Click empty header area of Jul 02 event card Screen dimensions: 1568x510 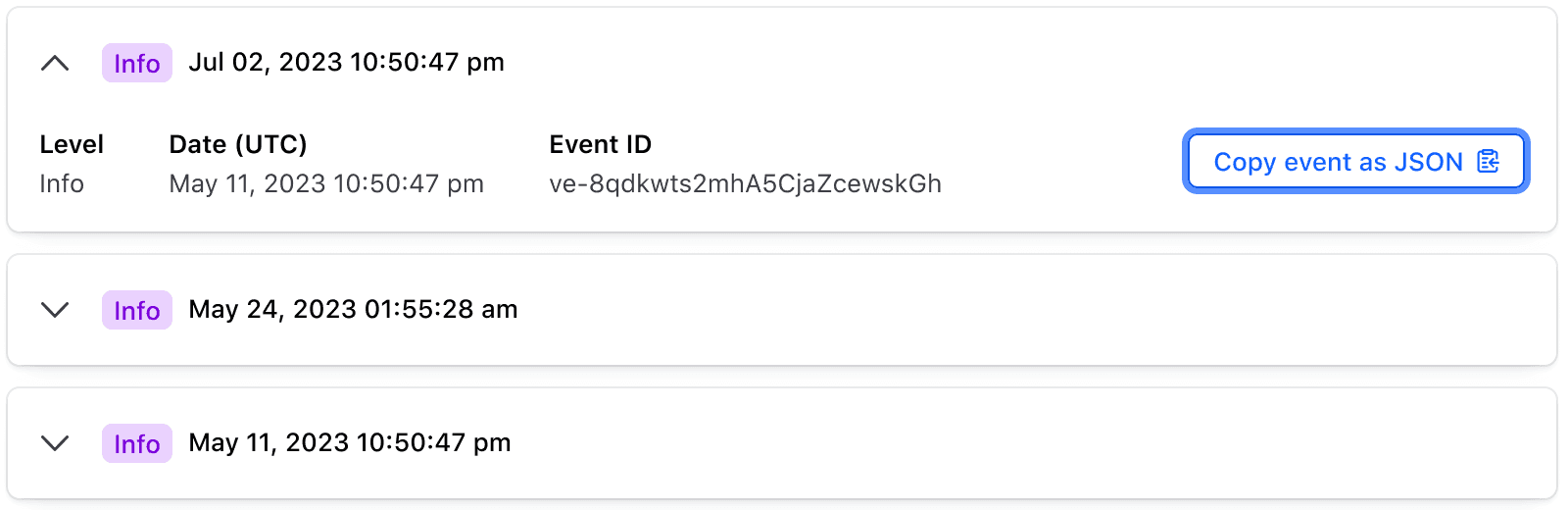[x=980, y=63]
